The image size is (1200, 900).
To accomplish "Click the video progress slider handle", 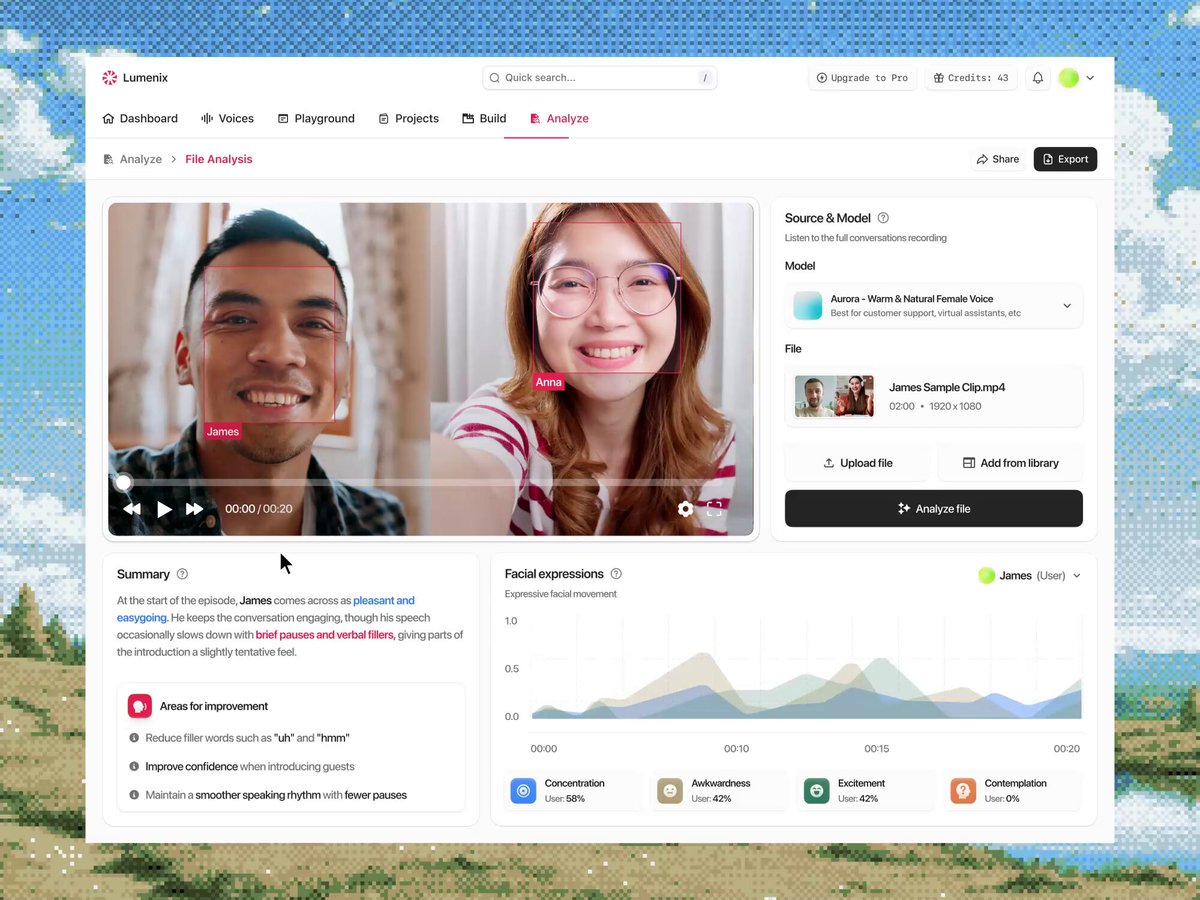I will pos(123,482).
